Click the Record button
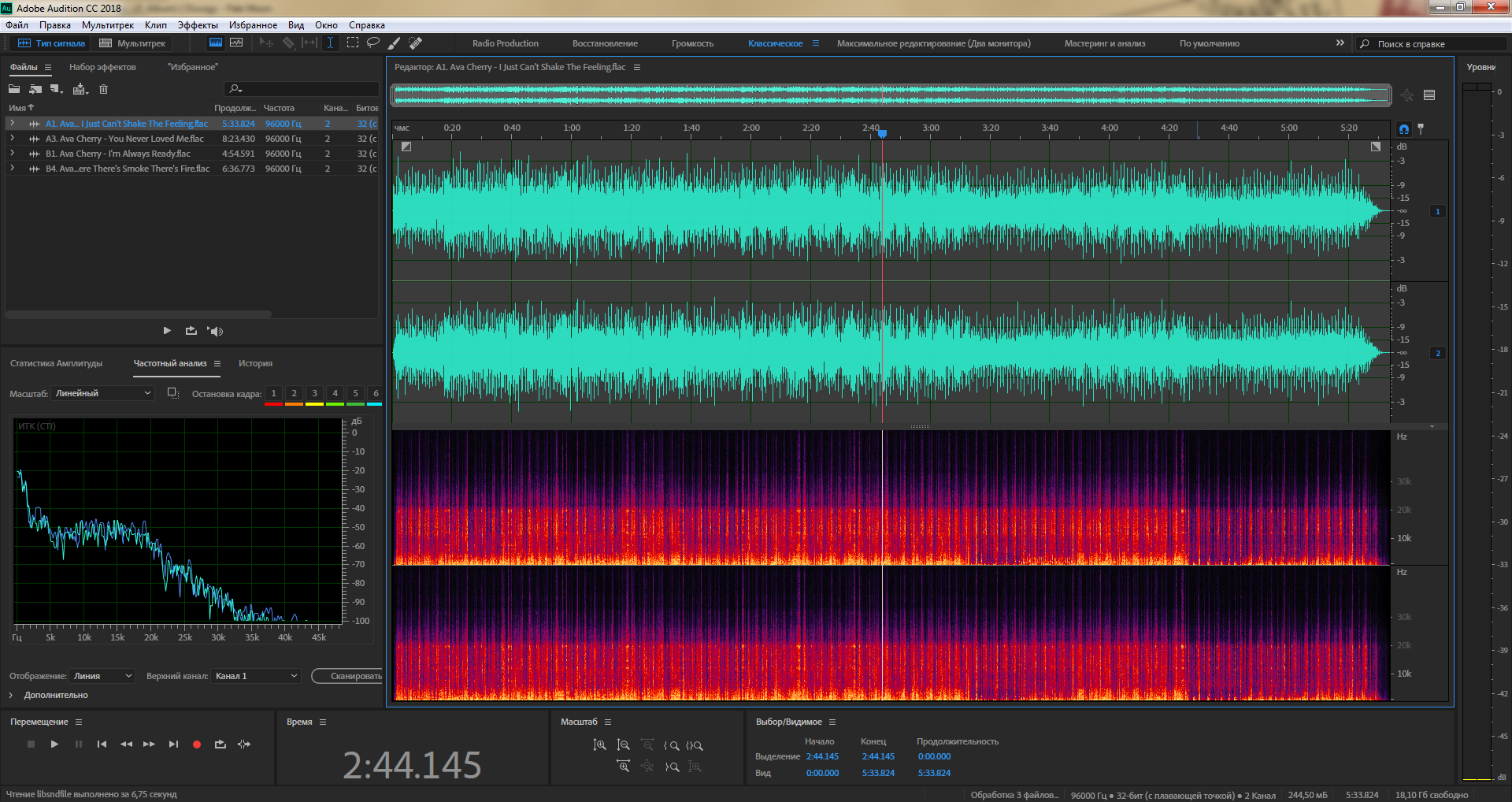This screenshot has width=1512, height=802. click(x=197, y=744)
